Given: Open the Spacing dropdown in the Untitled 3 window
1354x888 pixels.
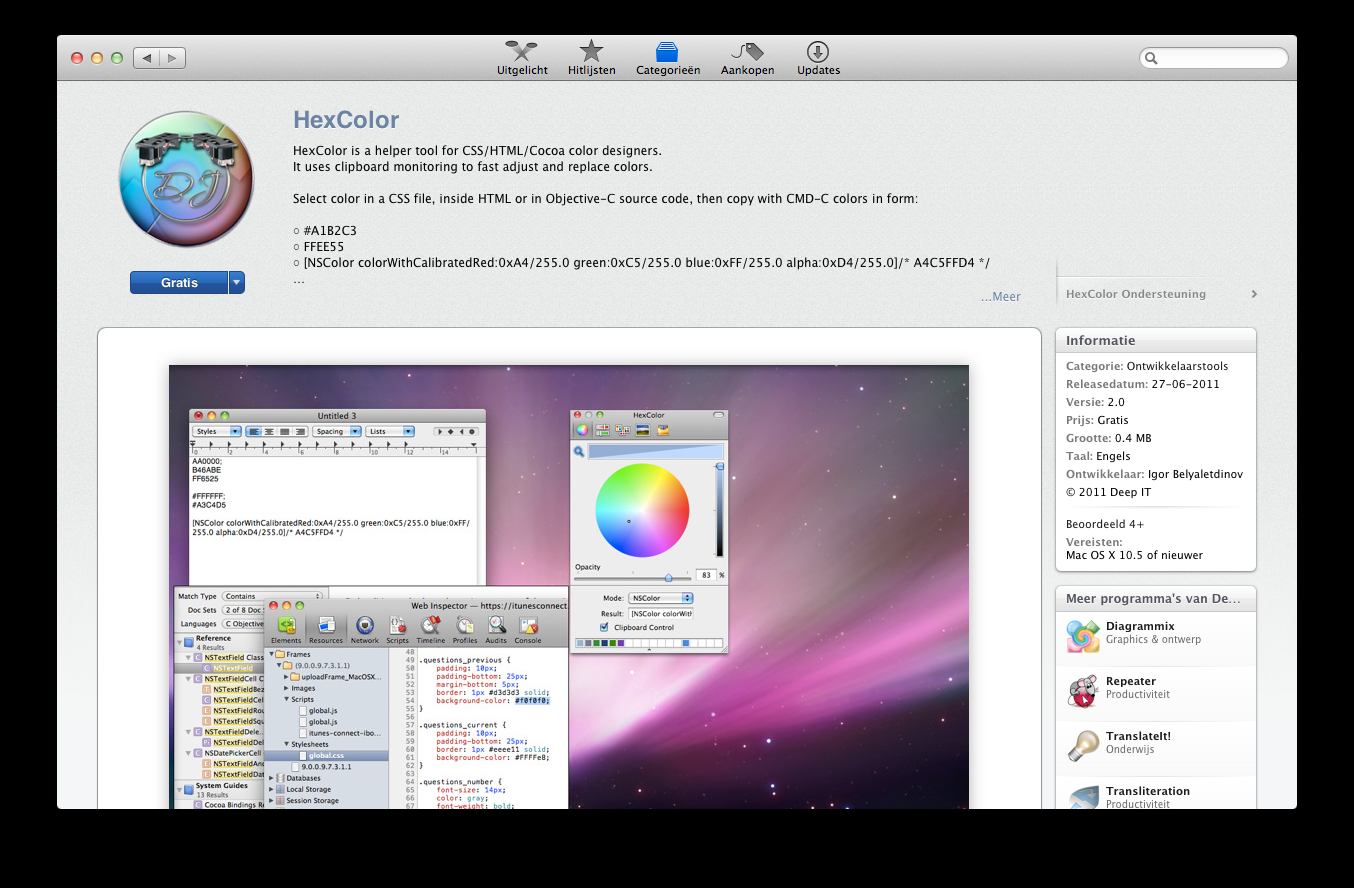Looking at the screenshot, I should [x=336, y=431].
